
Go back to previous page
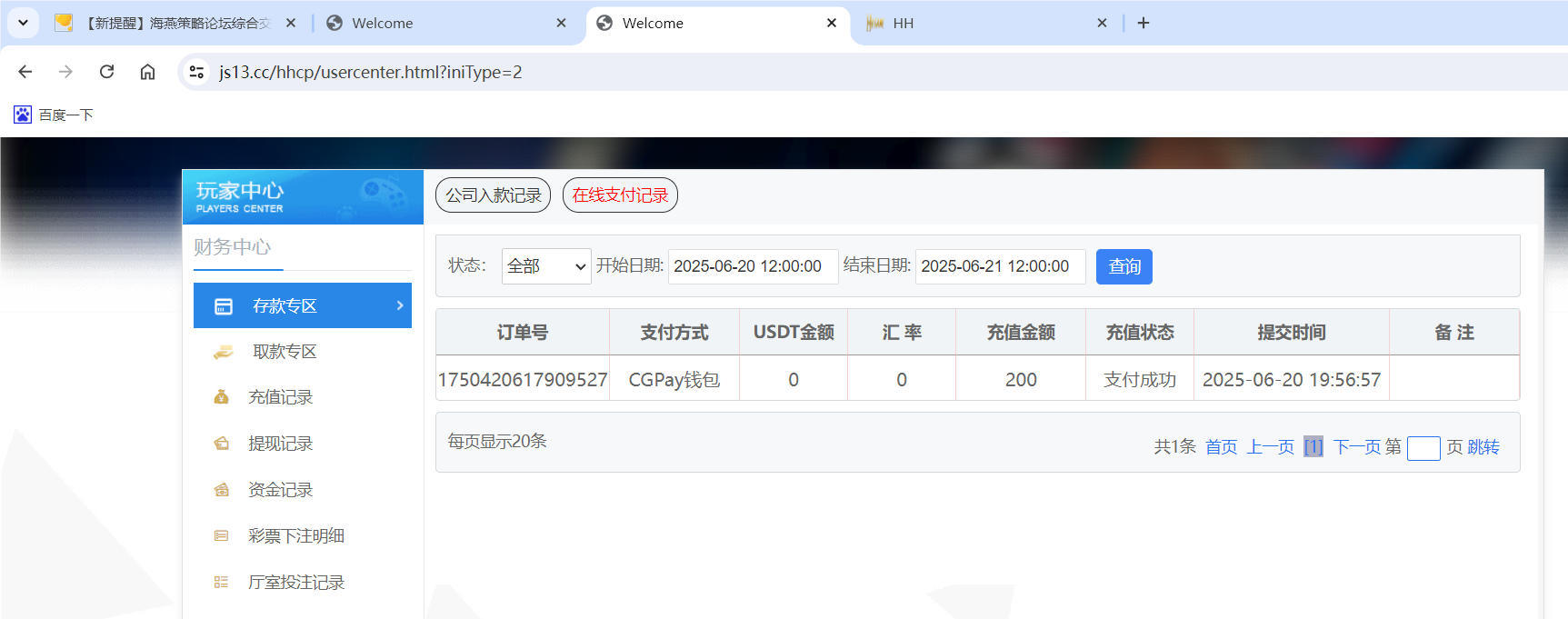pos(25,72)
